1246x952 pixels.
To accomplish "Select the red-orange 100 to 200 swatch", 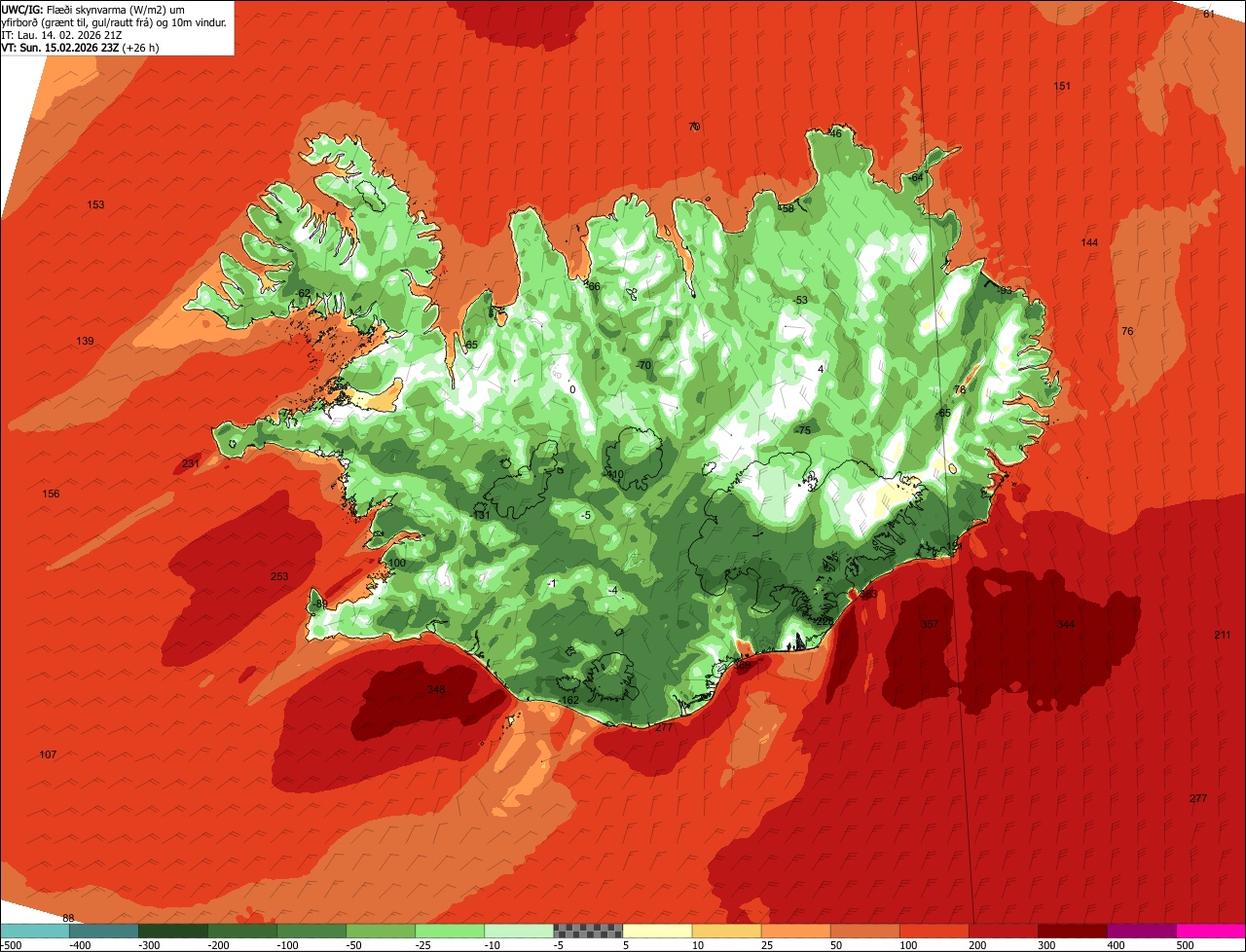I will click(934, 931).
